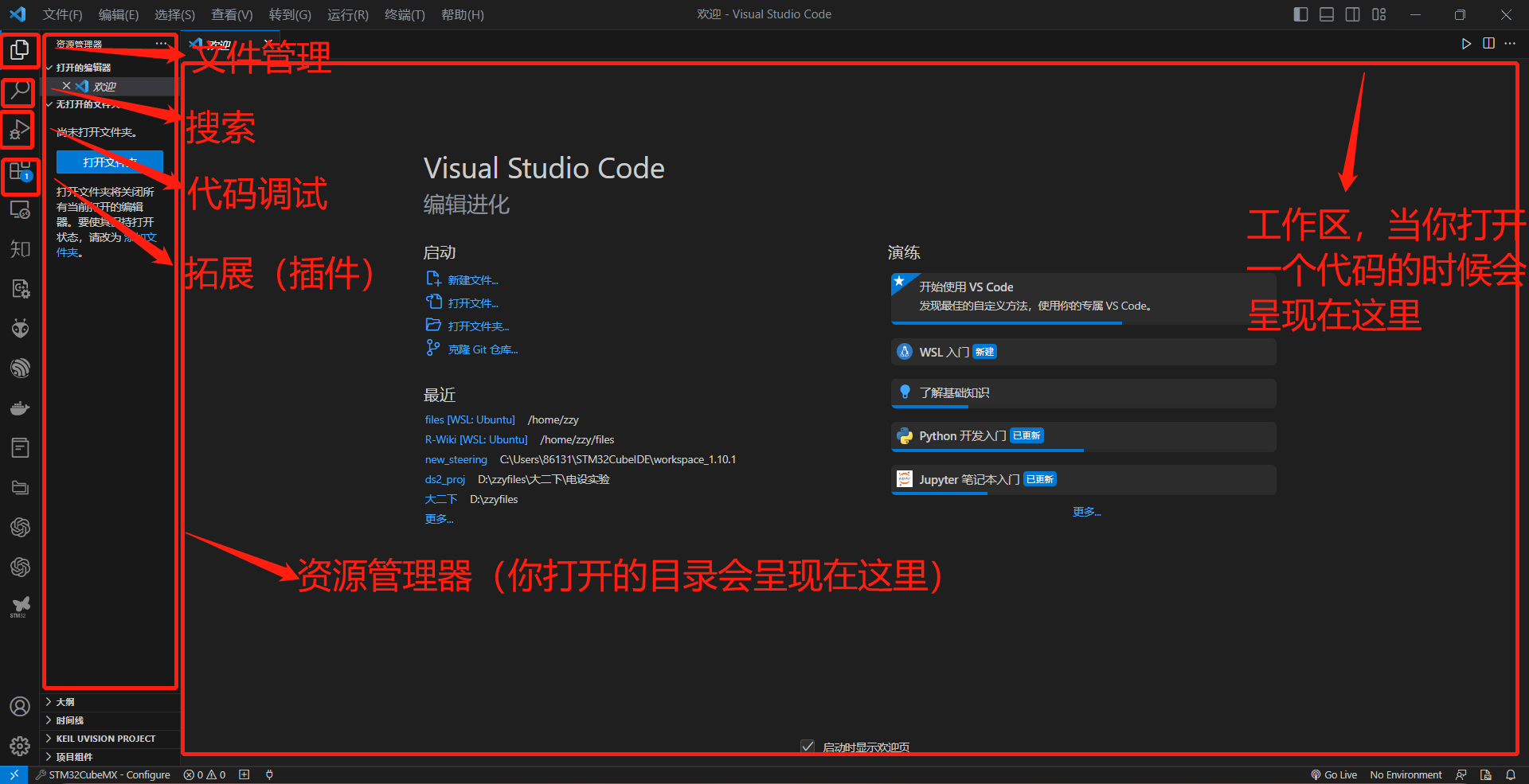This screenshot has height=784, width=1529.
Task: Open the 查看(V) menu
Action: coord(232,15)
